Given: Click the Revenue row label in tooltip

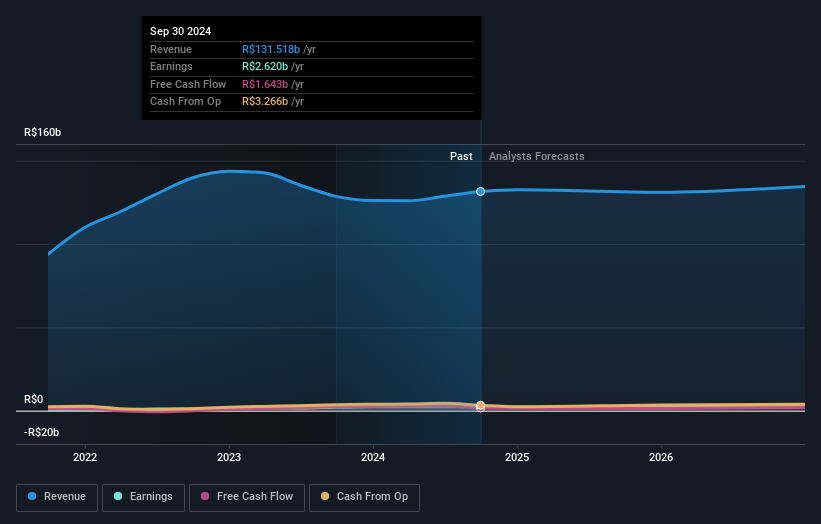Looking at the screenshot, I should pyautogui.click(x=171, y=49).
